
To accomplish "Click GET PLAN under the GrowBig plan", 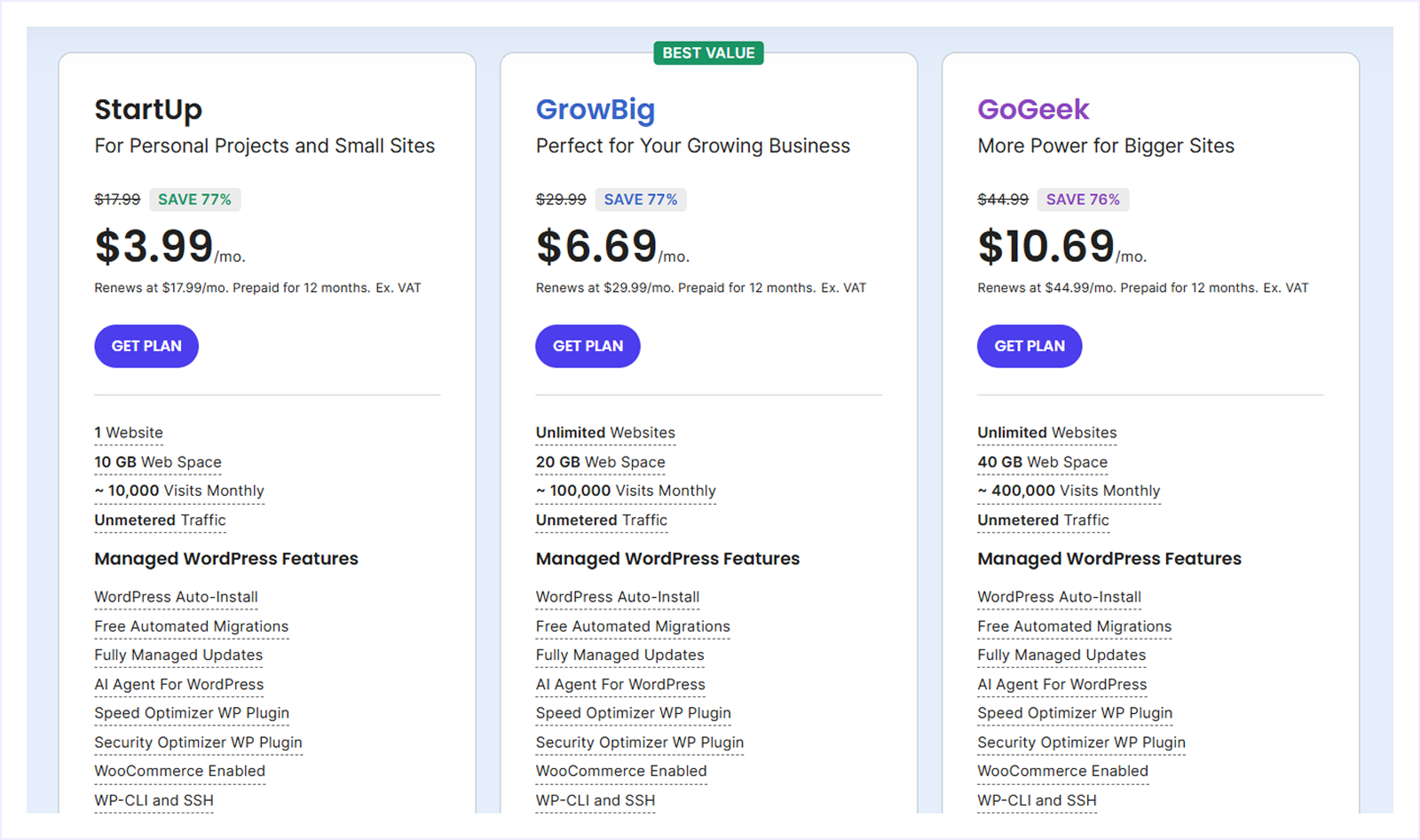I will coord(588,346).
